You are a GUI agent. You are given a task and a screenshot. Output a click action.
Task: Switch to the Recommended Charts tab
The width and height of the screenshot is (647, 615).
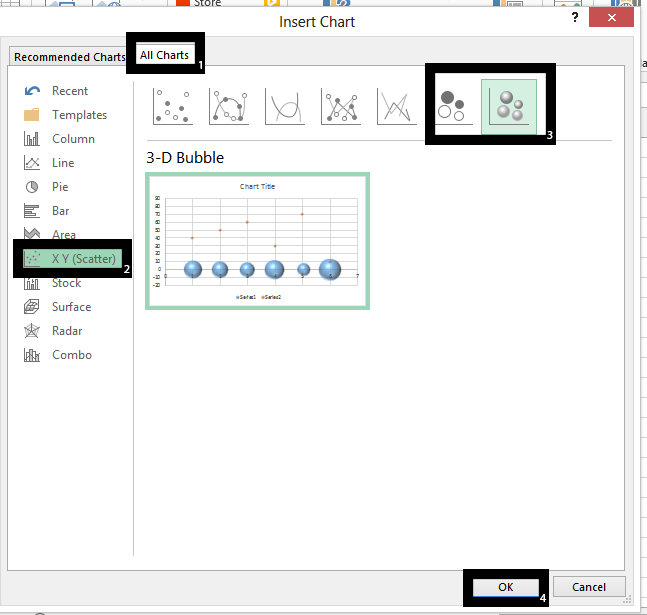click(x=69, y=57)
